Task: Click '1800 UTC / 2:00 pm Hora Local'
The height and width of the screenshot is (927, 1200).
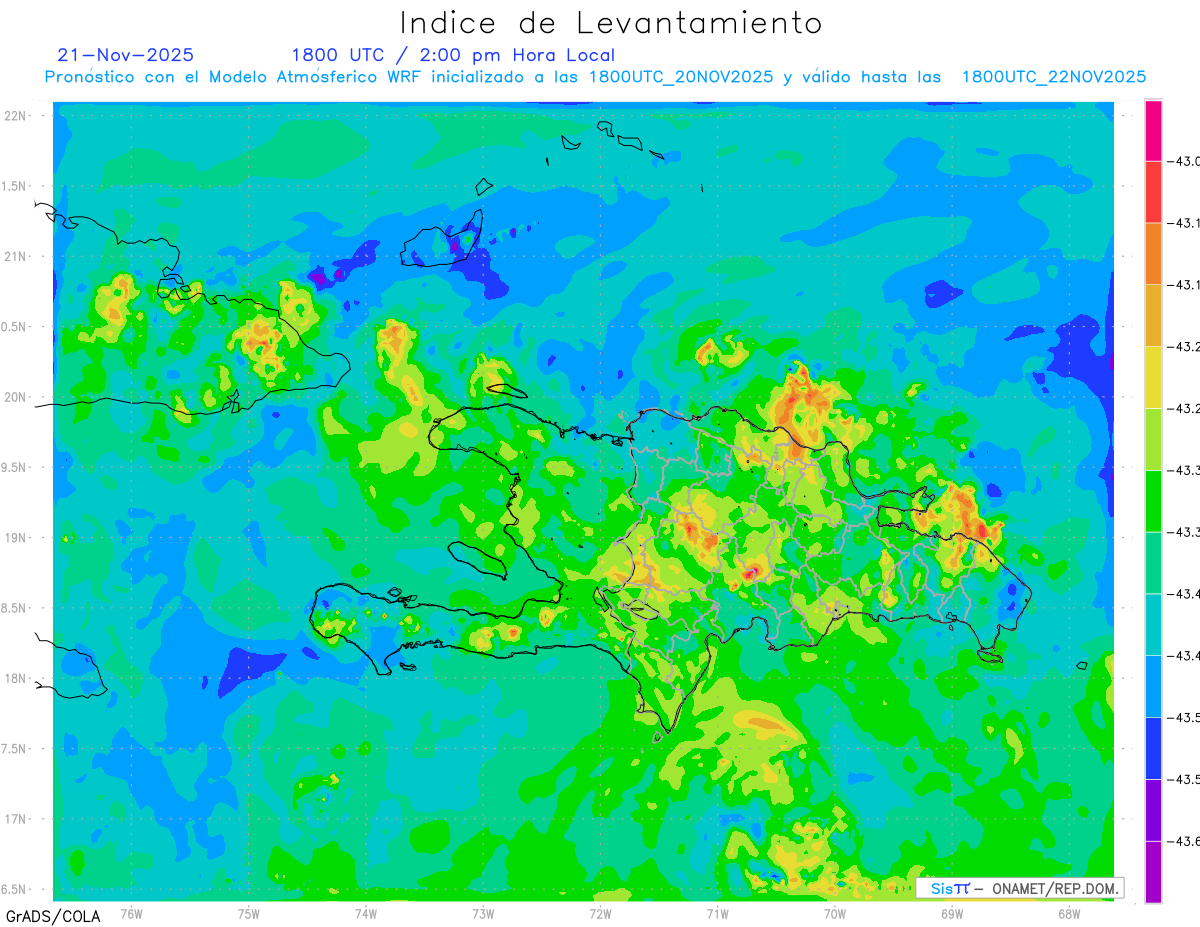Action: [453, 55]
